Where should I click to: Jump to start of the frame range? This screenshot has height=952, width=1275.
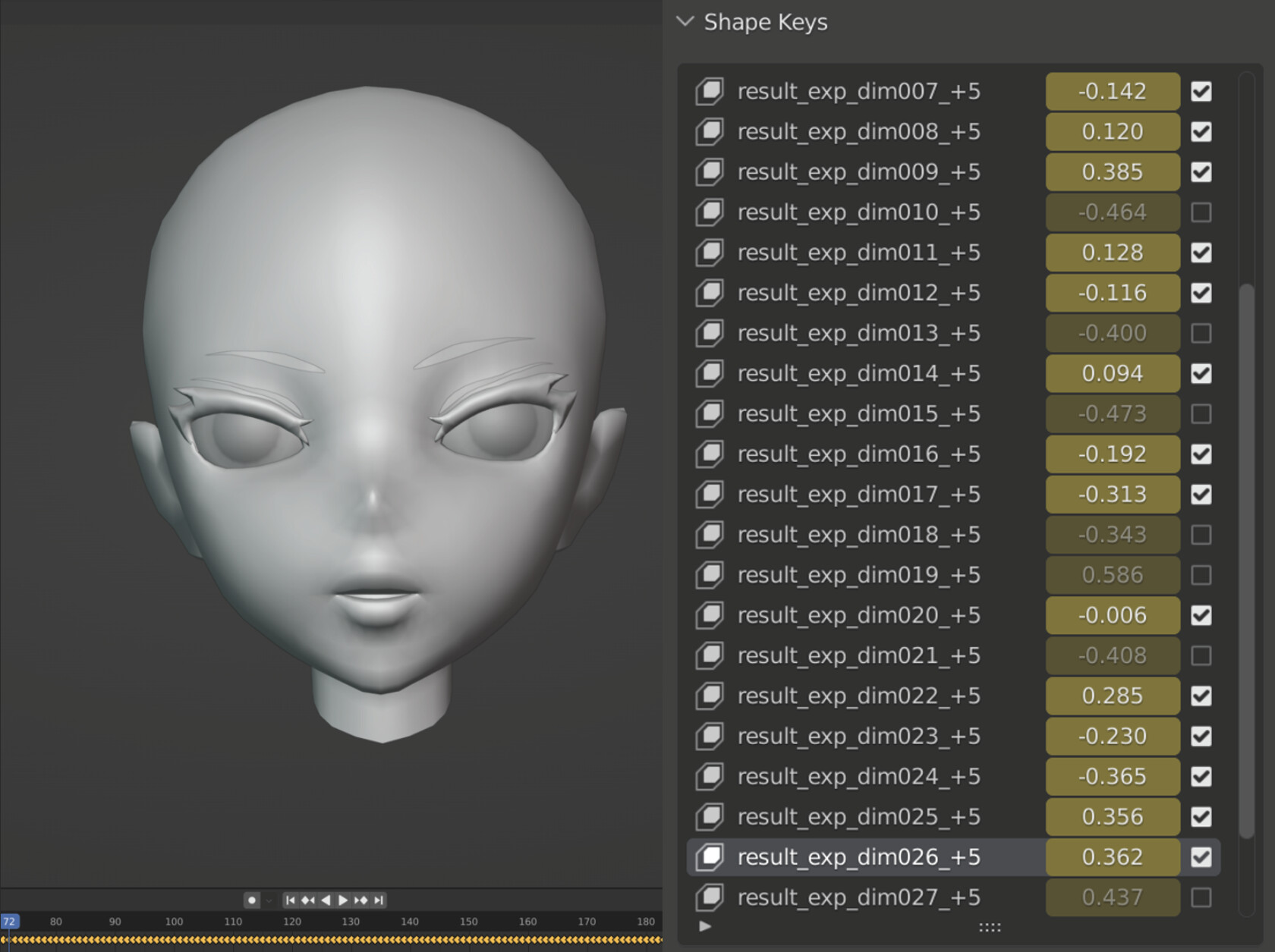tap(291, 900)
